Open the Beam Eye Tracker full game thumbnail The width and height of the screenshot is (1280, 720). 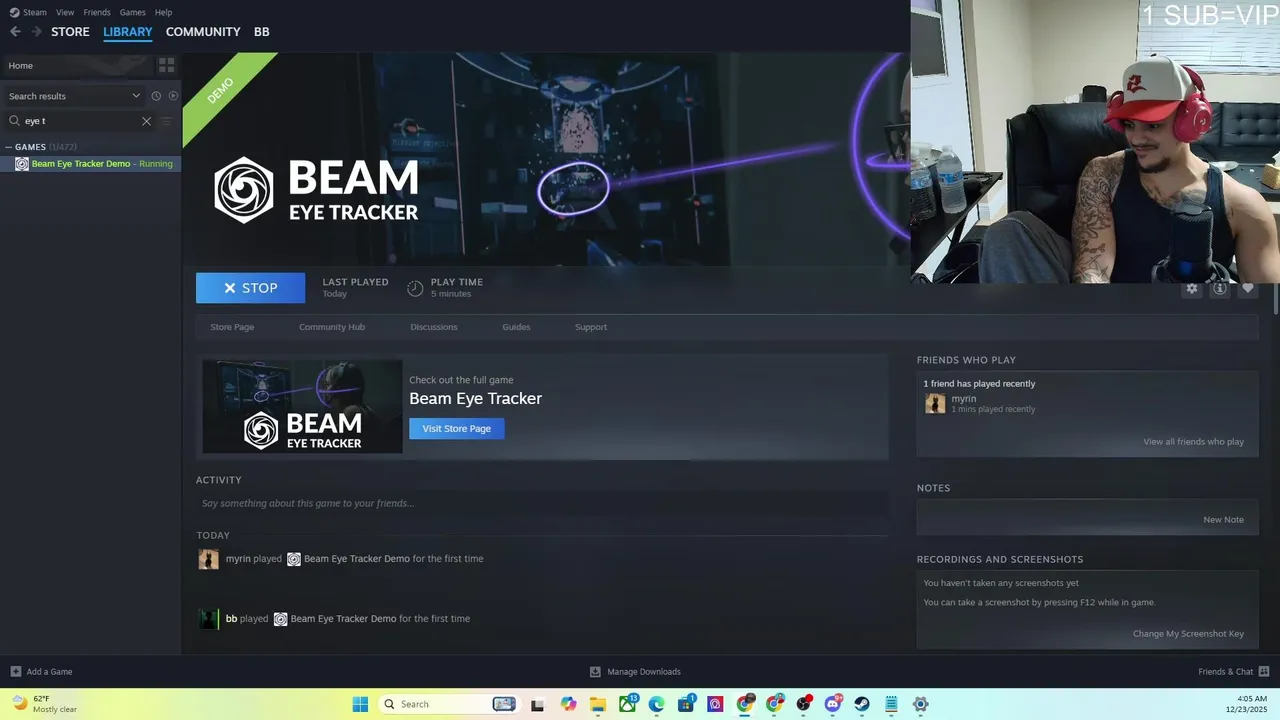[x=302, y=407]
